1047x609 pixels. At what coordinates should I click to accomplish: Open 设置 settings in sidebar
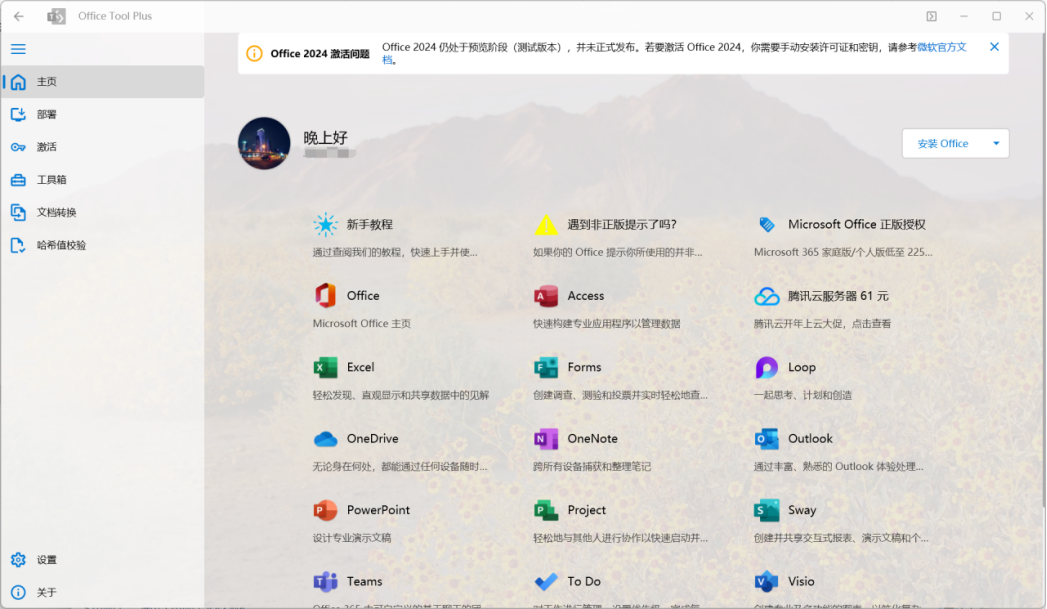pos(103,560)
